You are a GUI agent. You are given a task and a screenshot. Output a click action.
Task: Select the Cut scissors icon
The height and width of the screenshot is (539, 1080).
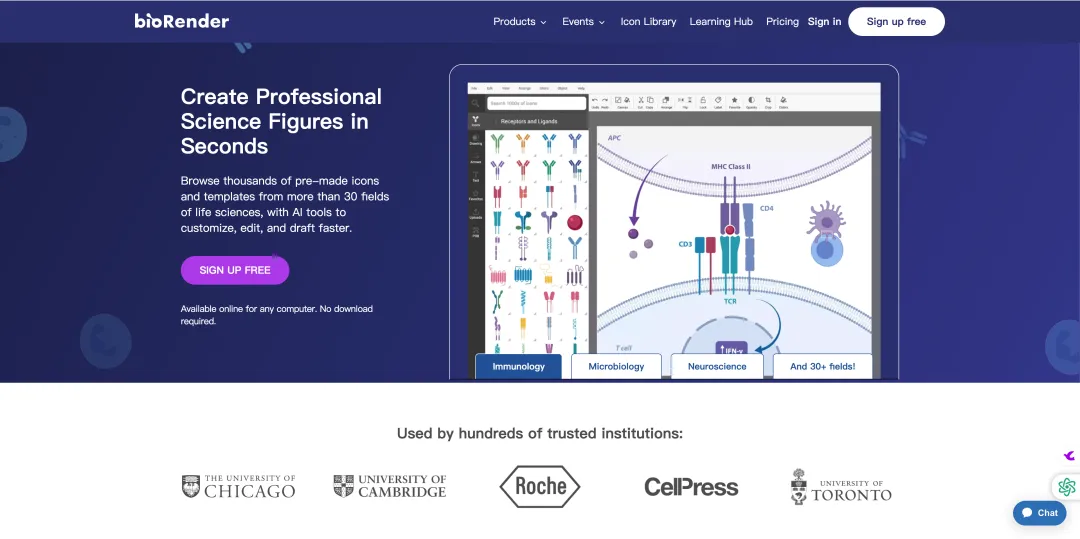tap(641, 100)
